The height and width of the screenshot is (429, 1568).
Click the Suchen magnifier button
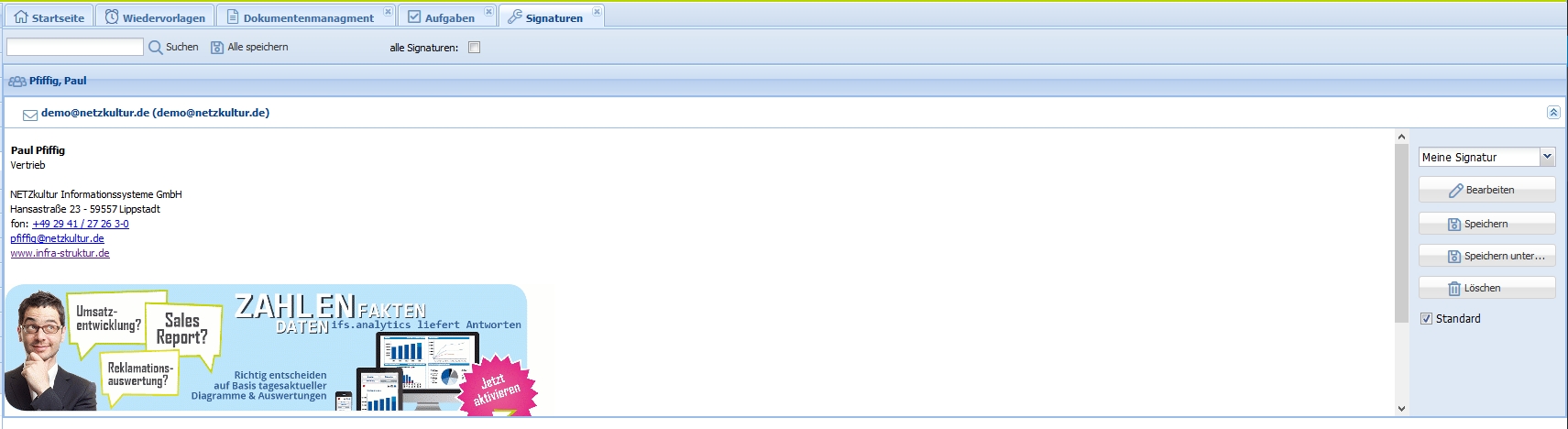coord(173,47)
